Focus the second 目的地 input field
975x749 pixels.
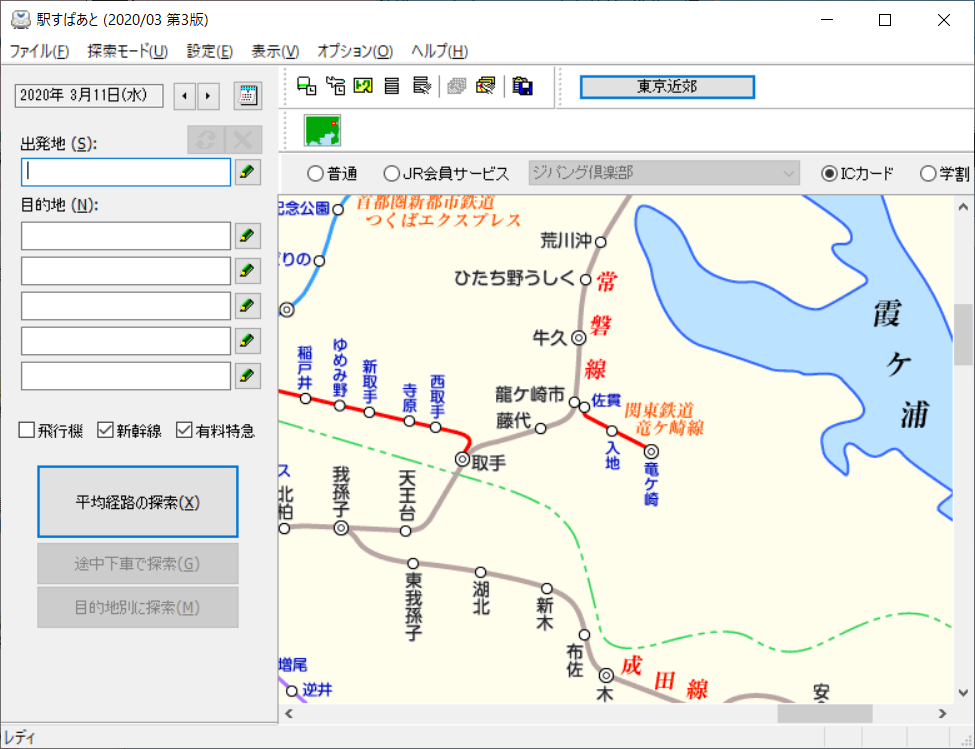[126, 271]
